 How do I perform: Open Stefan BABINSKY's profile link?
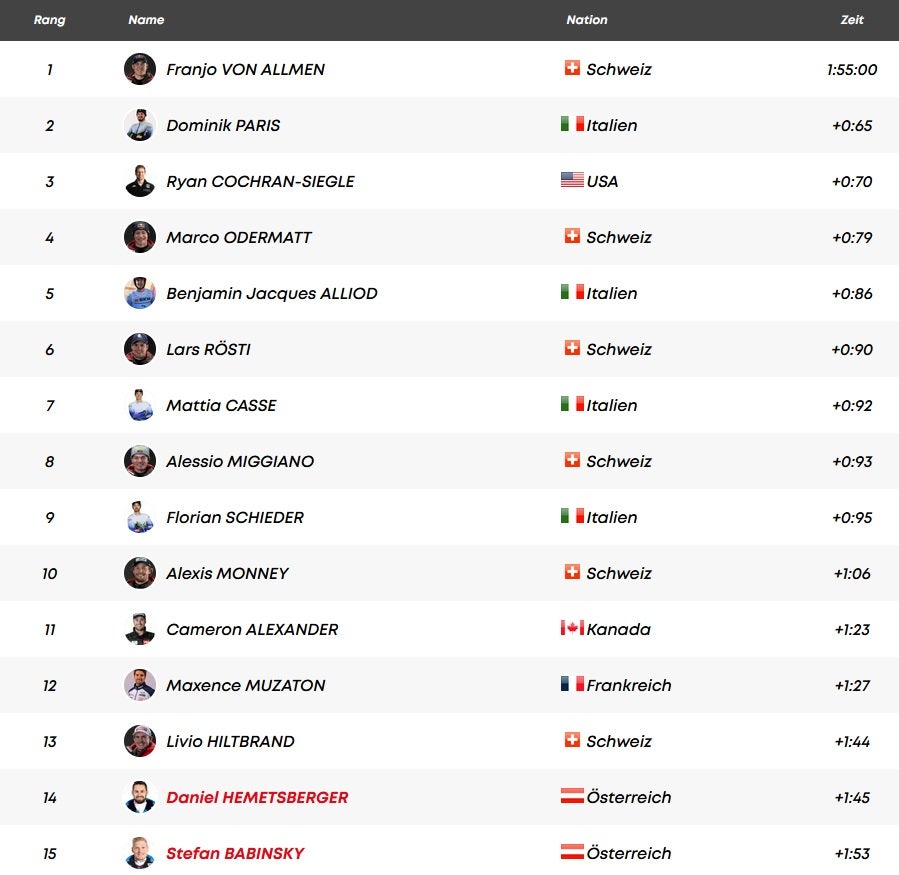[x=235, y=853]
